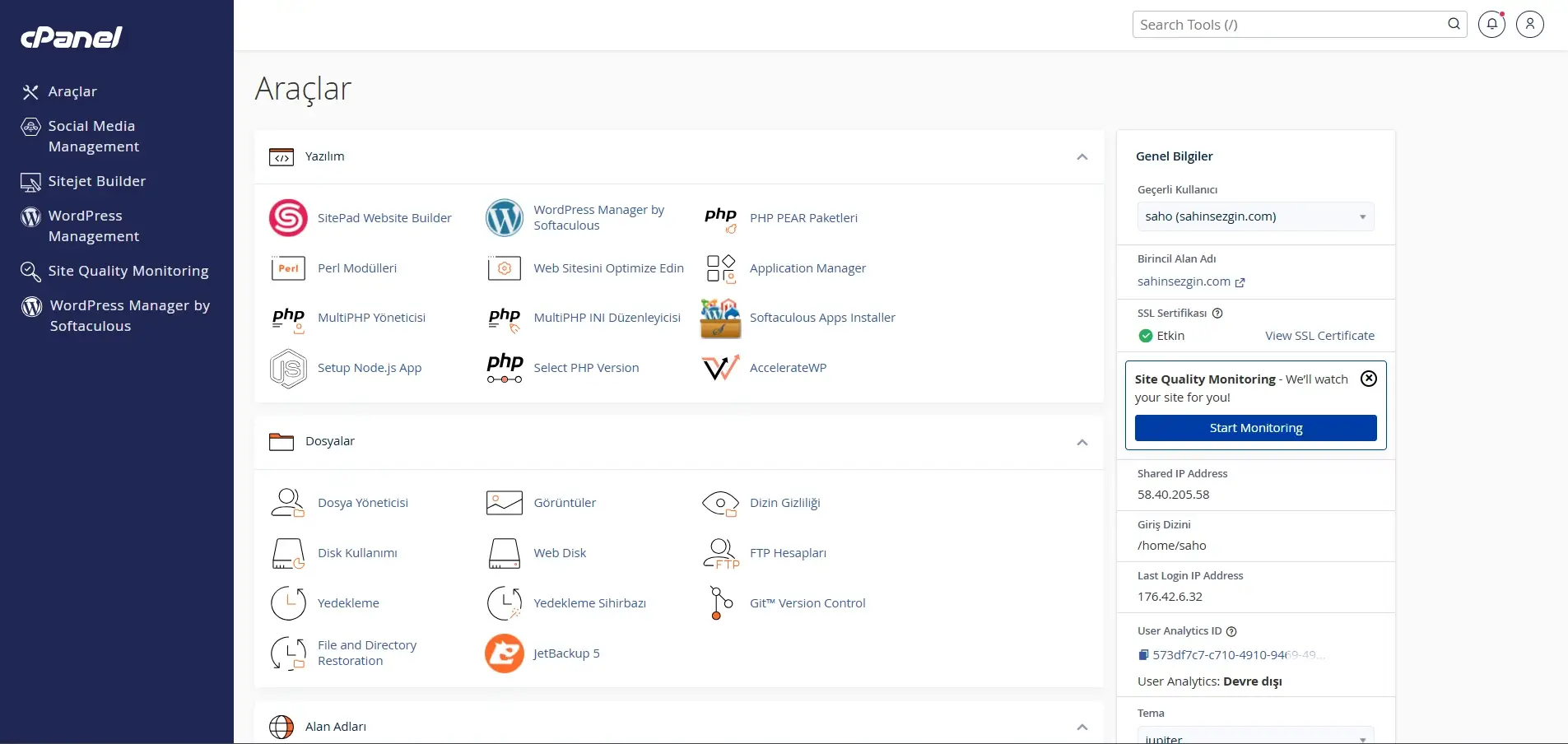Screen dimensions: 1568x744
Task: Open the PHP PEAR Paketleri icon
Action: click(x=720, y=218)
